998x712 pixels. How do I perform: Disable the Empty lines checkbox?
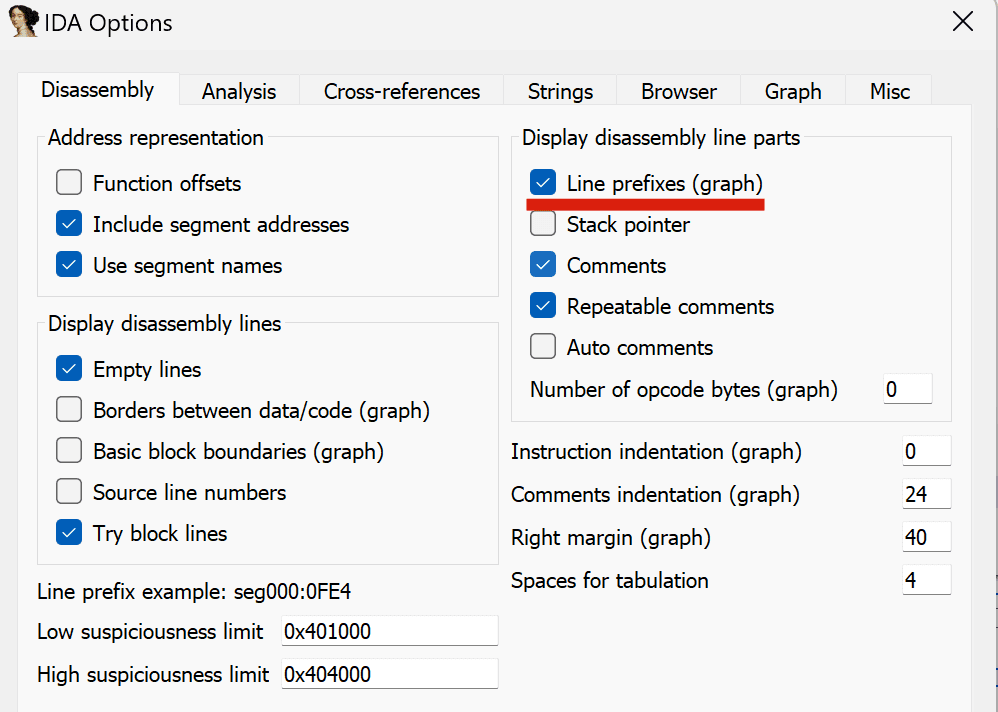(x=69, y=368)
